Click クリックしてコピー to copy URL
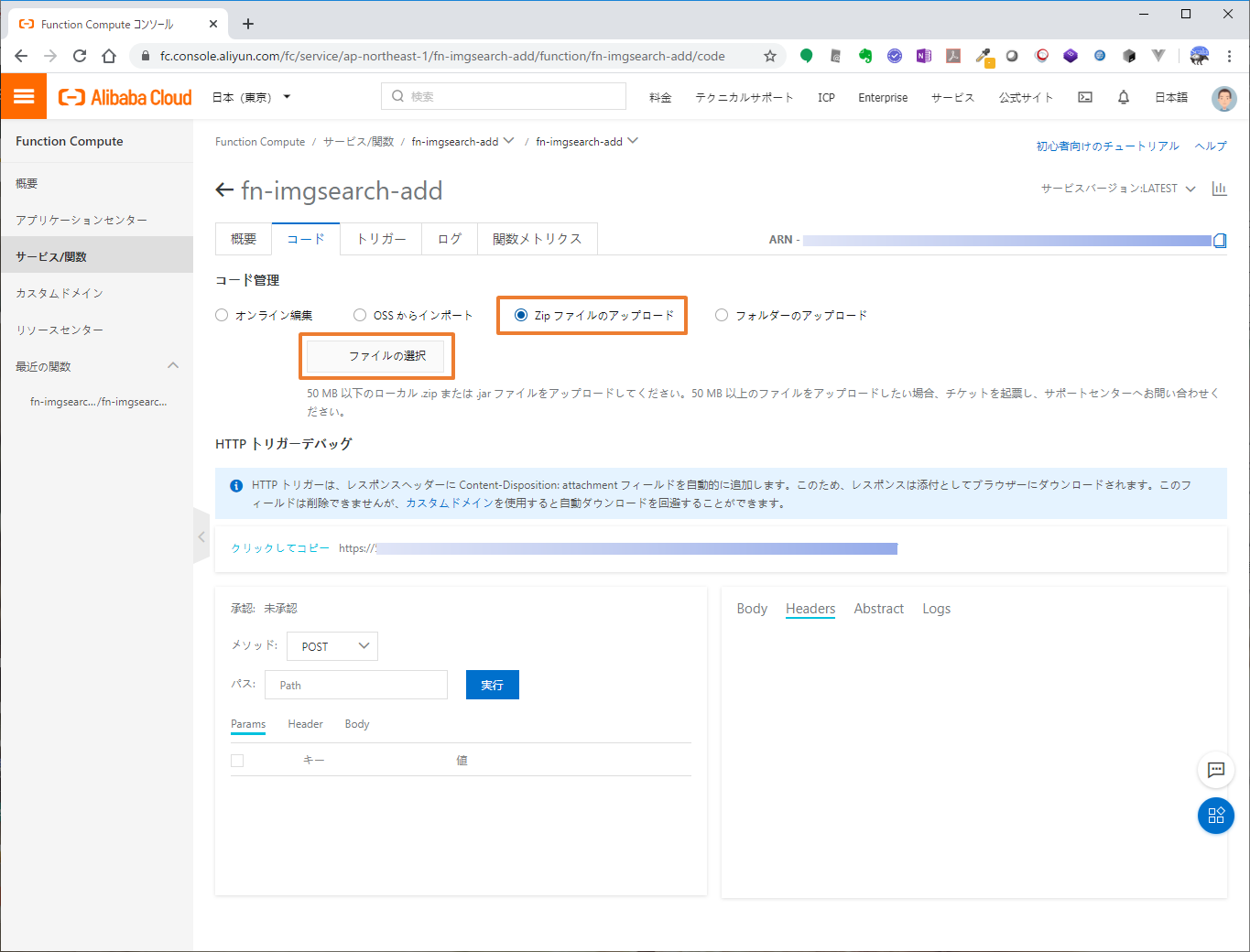This screenshot has height=952, width=1250. (280, 548)
